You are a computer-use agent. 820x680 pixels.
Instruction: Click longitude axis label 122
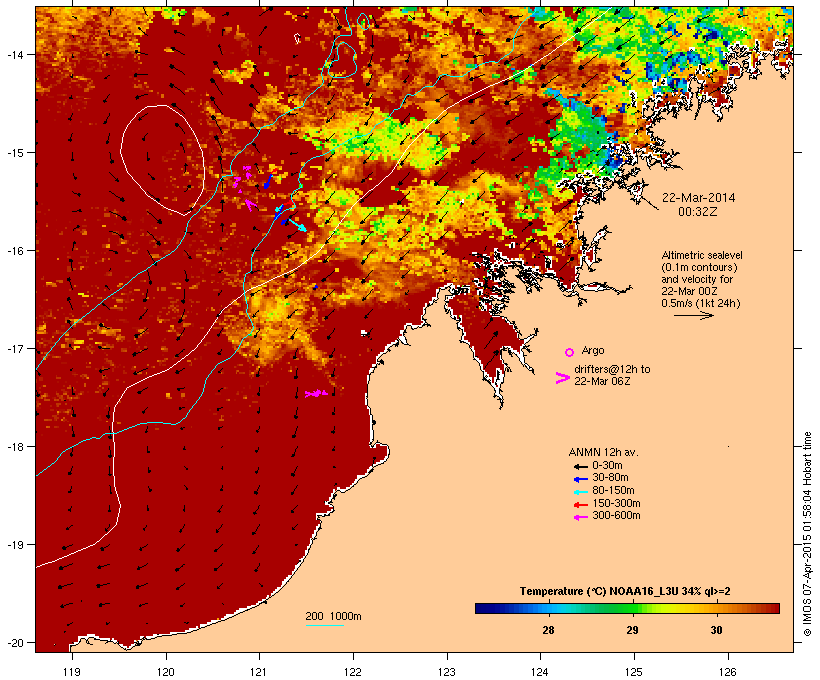point(353,672)
